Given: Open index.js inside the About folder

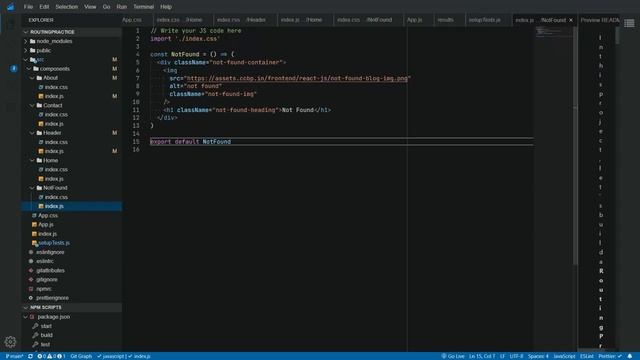Looking at the screenshot, I should [x=54, y=96].
